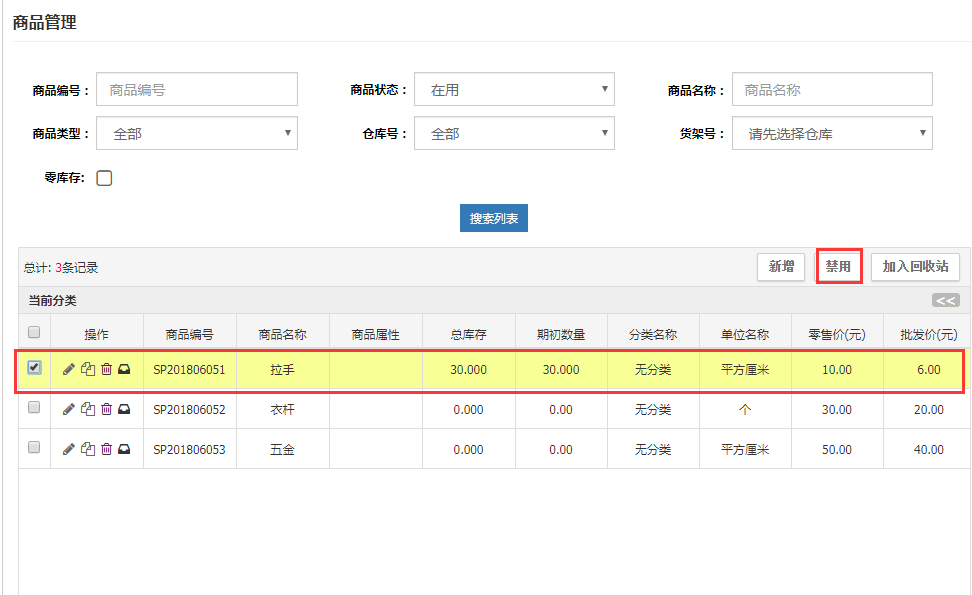
Task: Open the 商品类型 dropdown
Action: (x=197, y=133)
